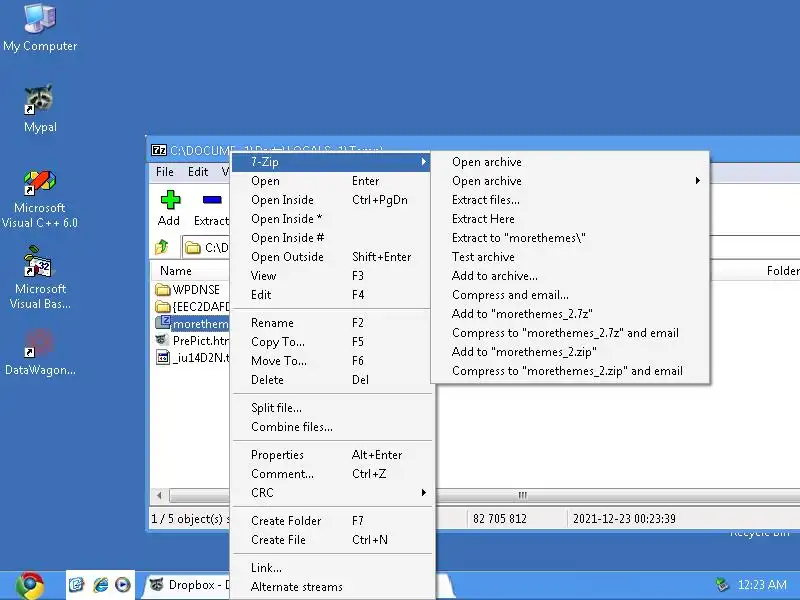Choose Move To...
Viewport: 800px width, 600px height.
coord(331,361)
